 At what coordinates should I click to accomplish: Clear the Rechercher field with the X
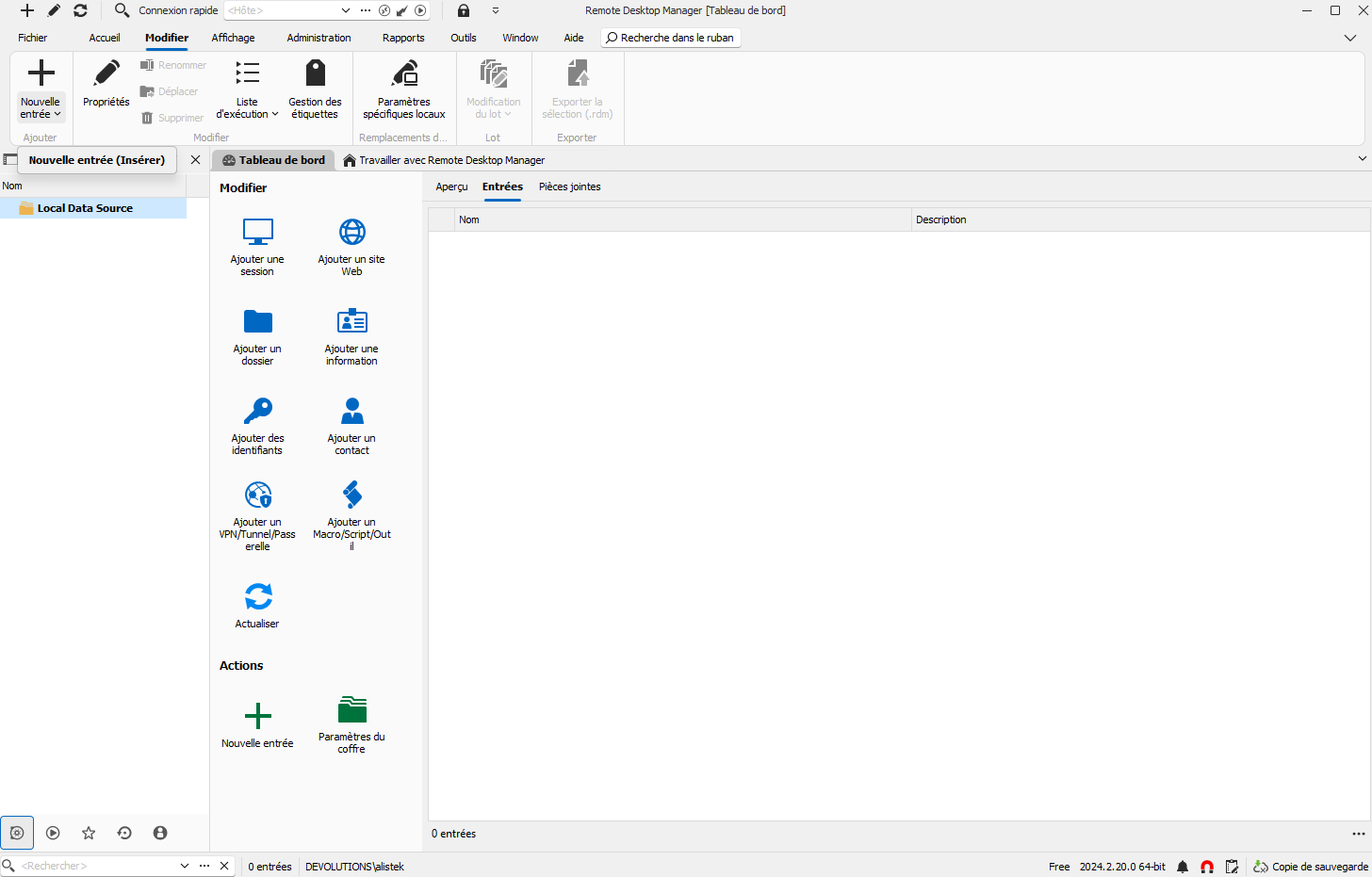pos(224,866)
